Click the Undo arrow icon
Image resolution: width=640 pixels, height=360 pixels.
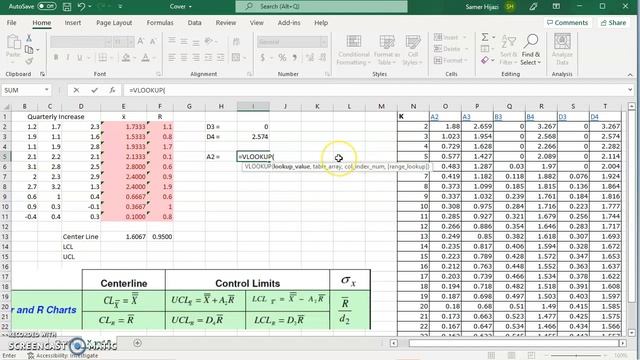coord(81,7)
